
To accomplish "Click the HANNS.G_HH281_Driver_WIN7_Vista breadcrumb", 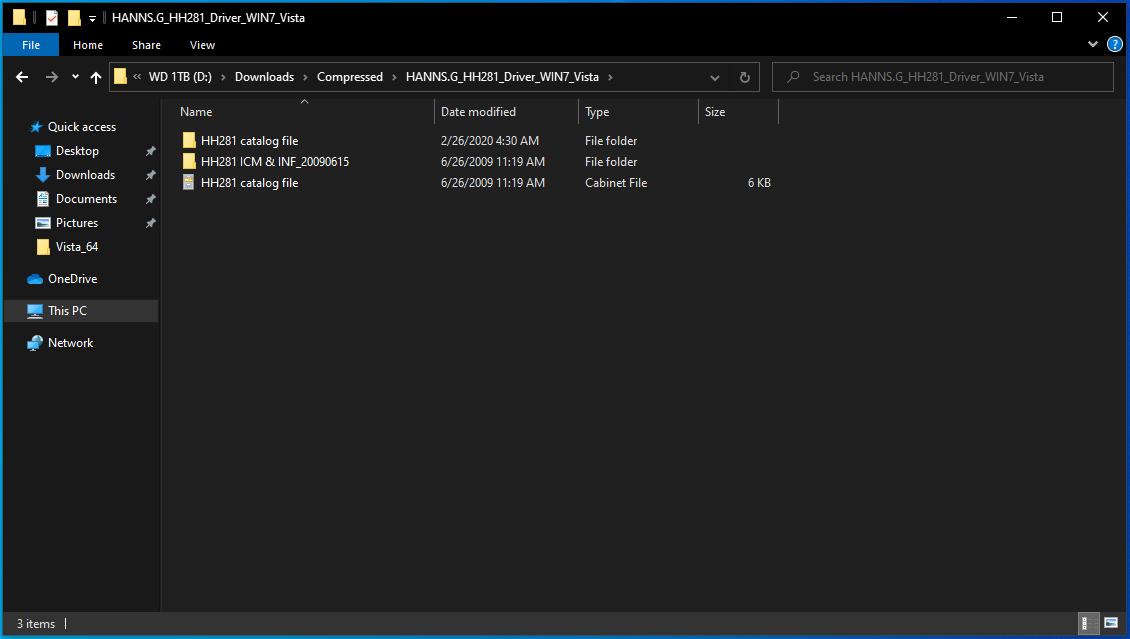I will click(502, 77).
